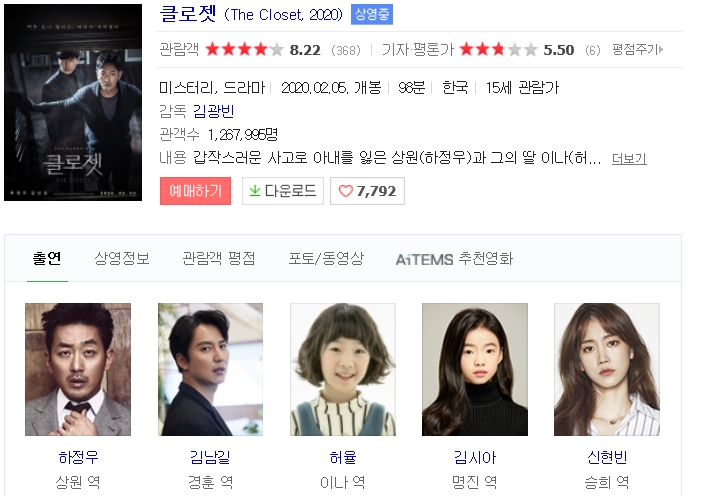Open the 포토/동영상 tab
This screenshot has height=496, width=720.
click(x=326, y=259)
